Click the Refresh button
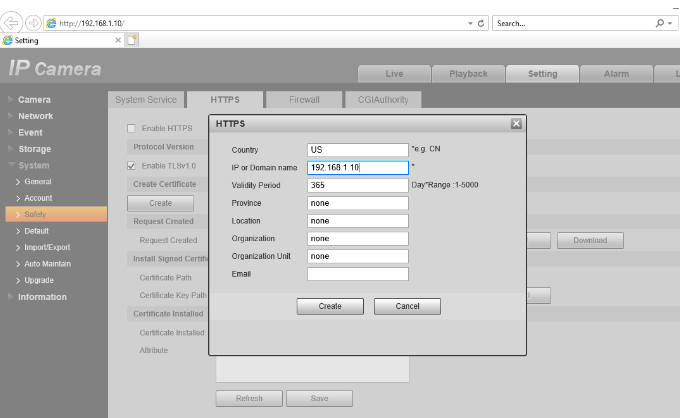 (249, 398)
